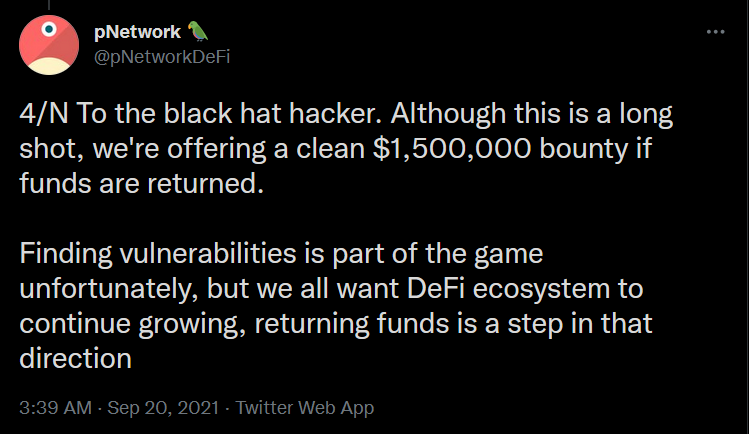Click the 3:39 AM timestamp
Viewport: 749px width, 434px height.
[55, 408]
